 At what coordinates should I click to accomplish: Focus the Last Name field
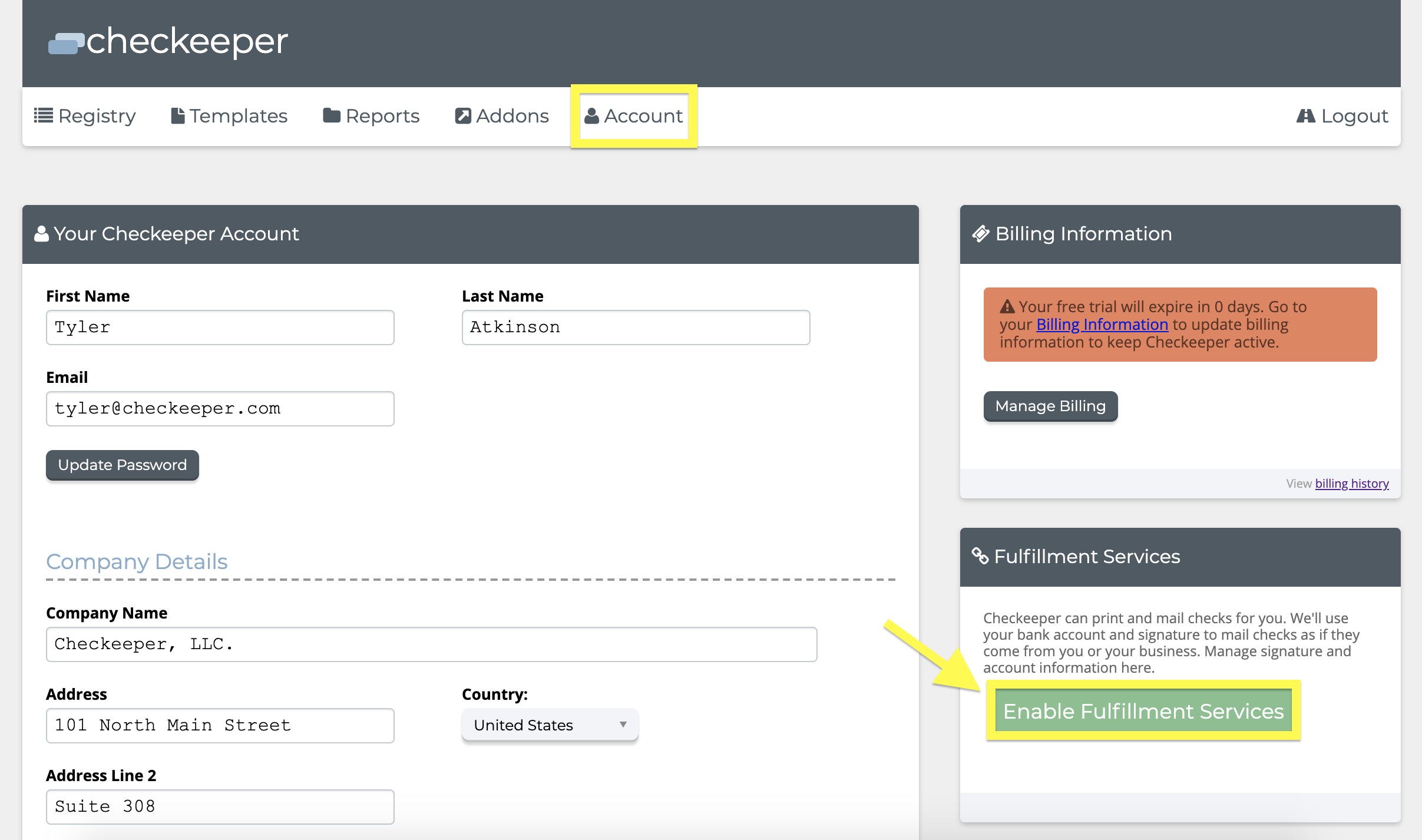636,328
